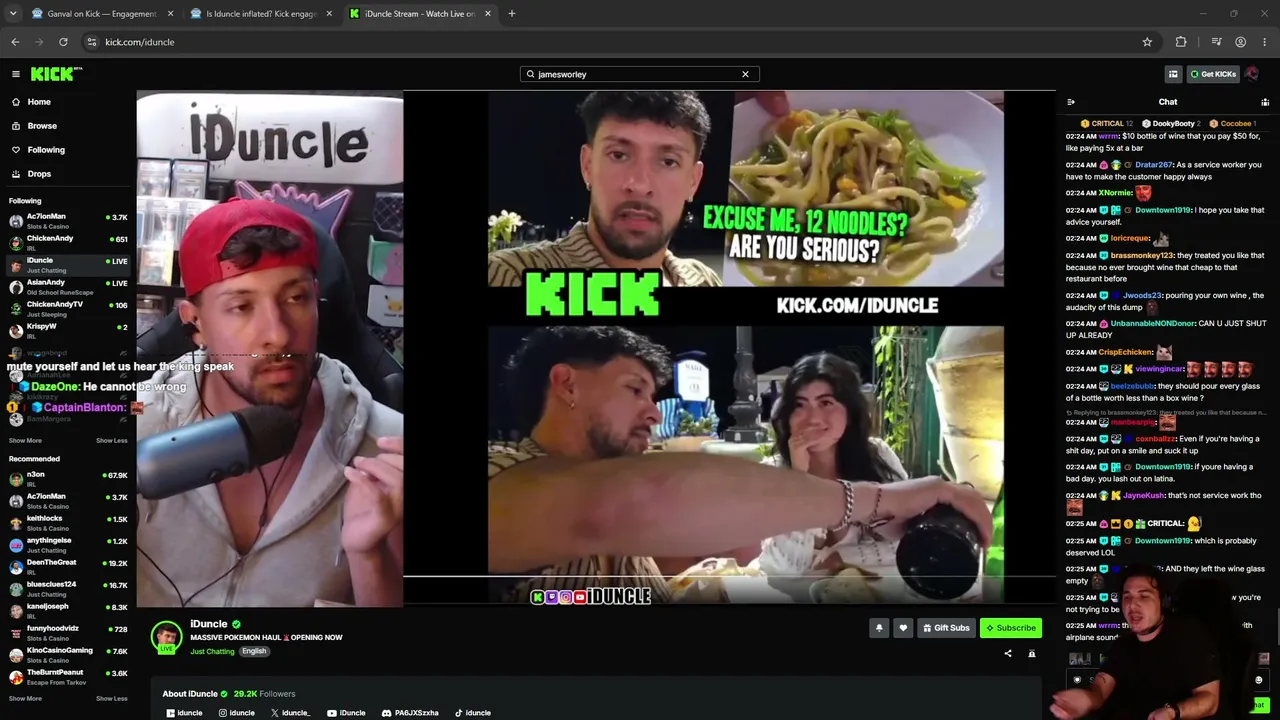The width and height of the screenshot is (1280, 720).
Task: Click DookyBooty in gifter leaderboard
Action: pyautogui.click(x=1169, y=124)
